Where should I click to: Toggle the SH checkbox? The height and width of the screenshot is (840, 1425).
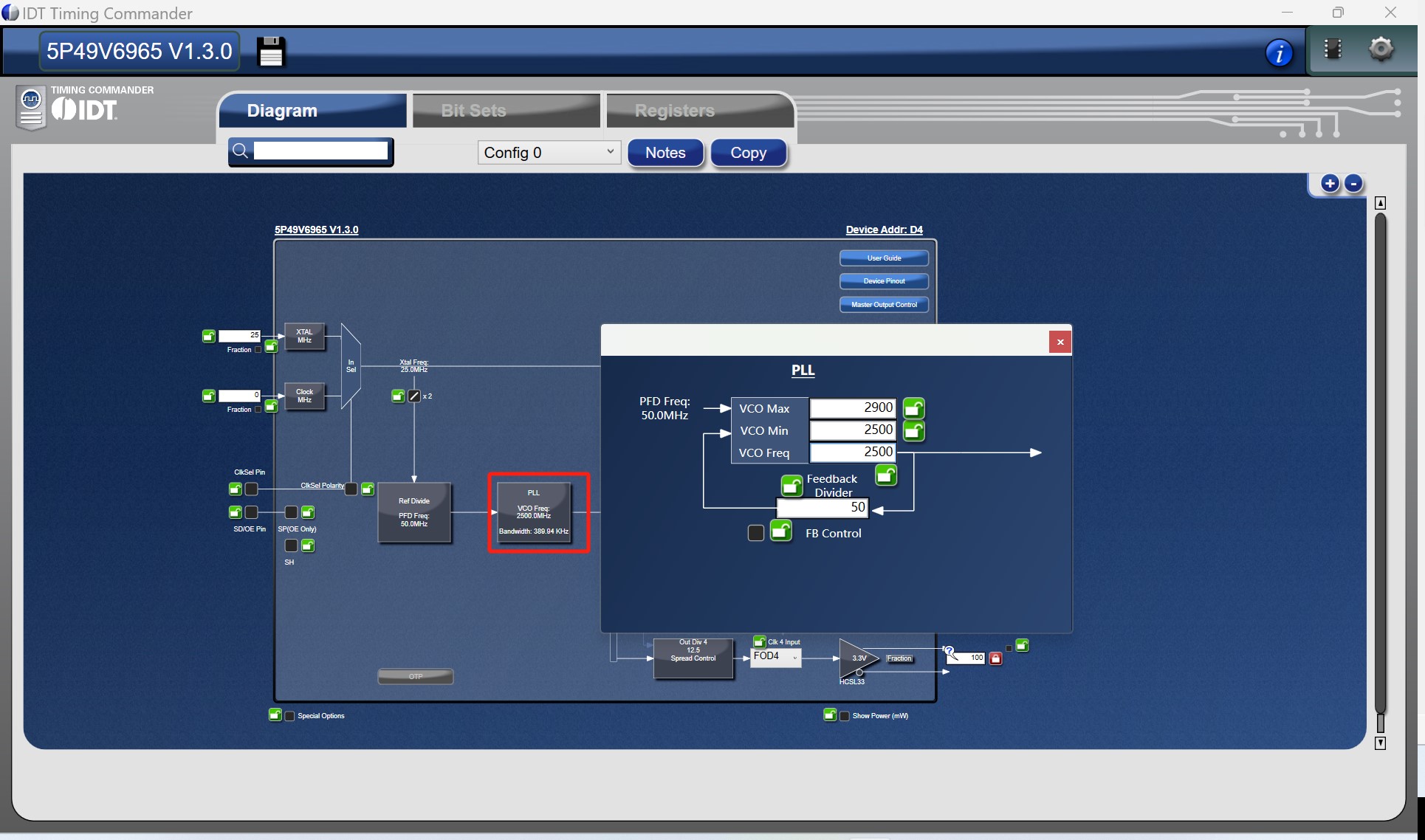click(292, 545)
